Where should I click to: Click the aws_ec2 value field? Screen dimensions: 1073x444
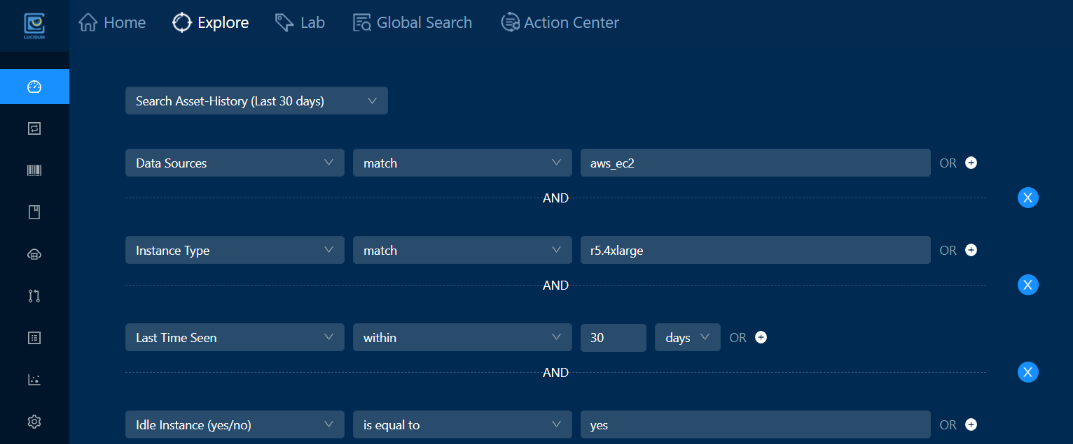755,163
